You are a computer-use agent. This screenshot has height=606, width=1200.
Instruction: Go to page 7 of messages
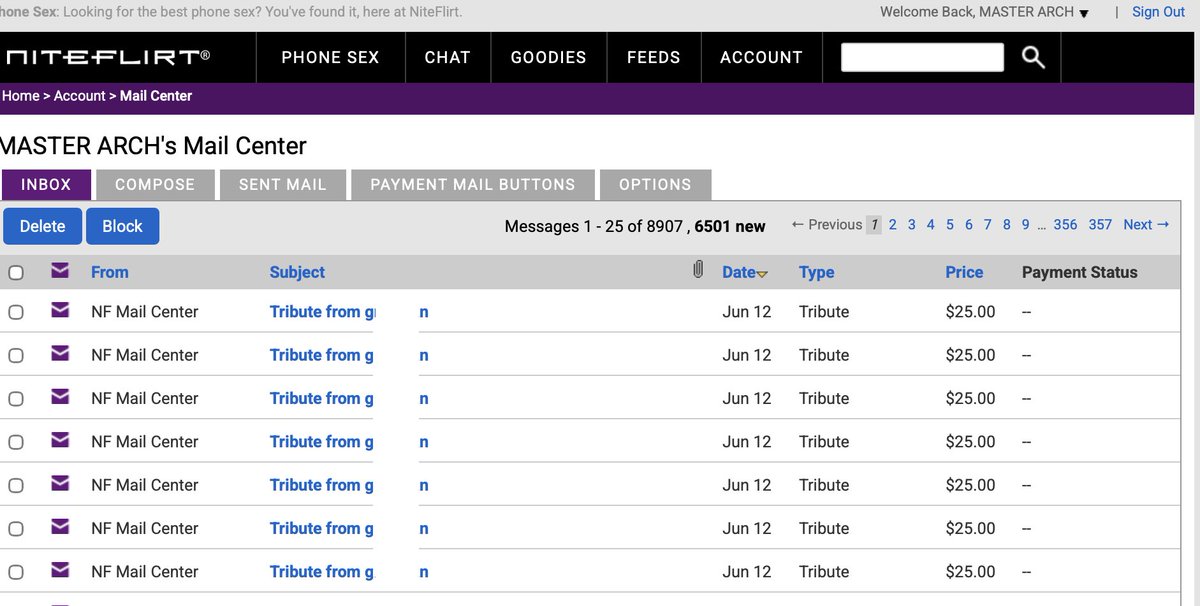(x=988, y=225)
